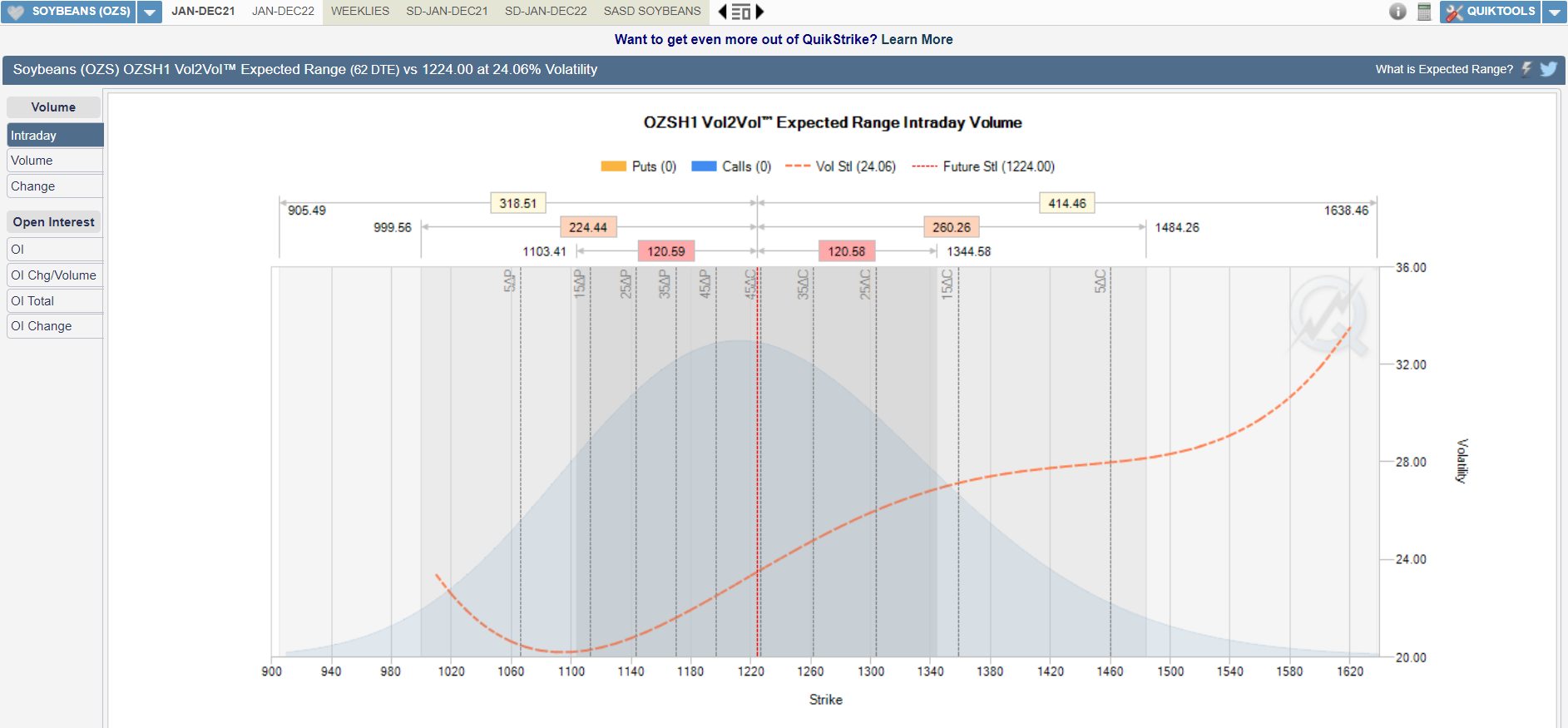Click the QUIKTOOLS button
The height and width of the screenshot is (728, 1568).
(x=1491, y=12)
